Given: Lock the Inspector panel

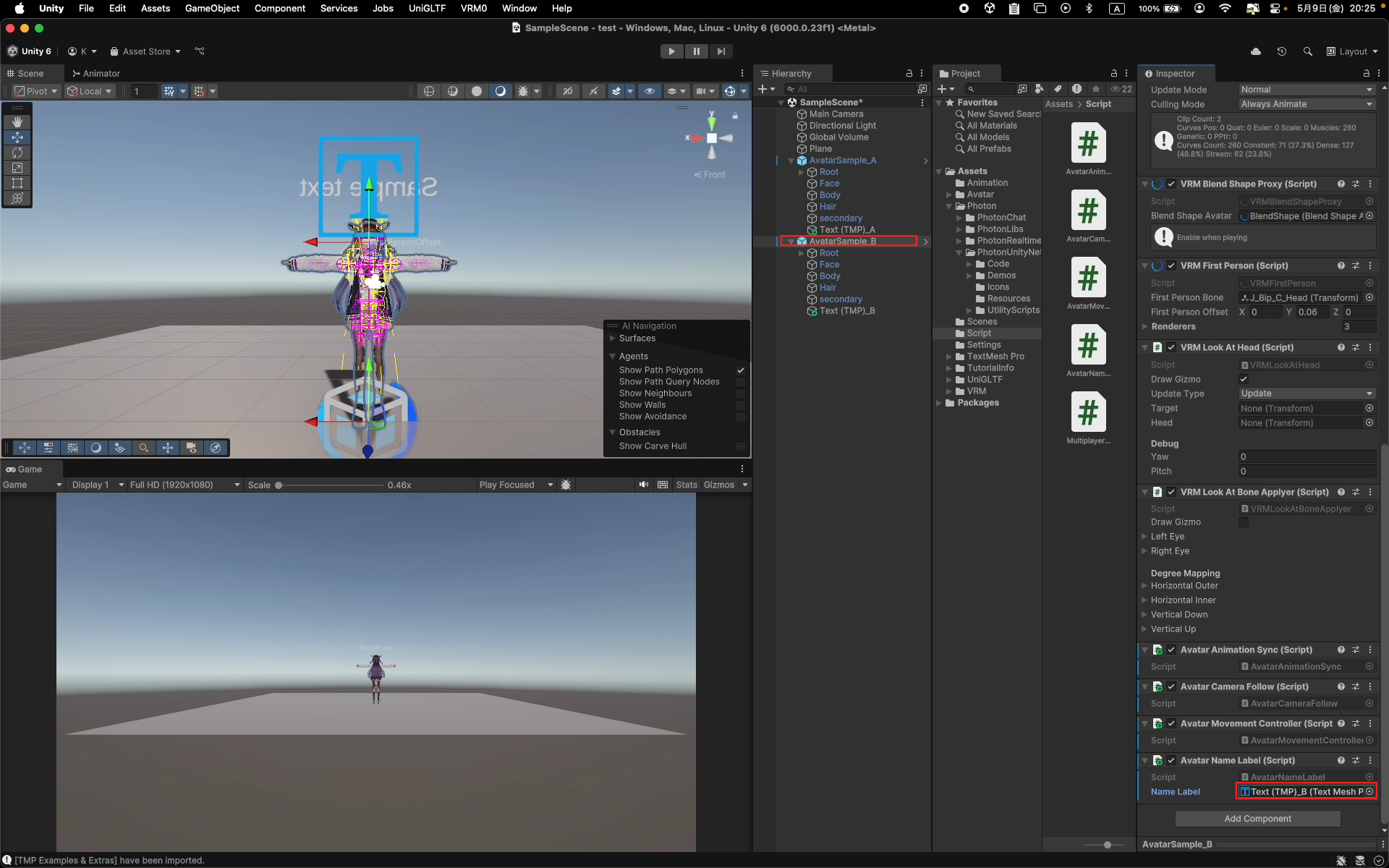Looking at the screenshot, I should coord(1367,74).
